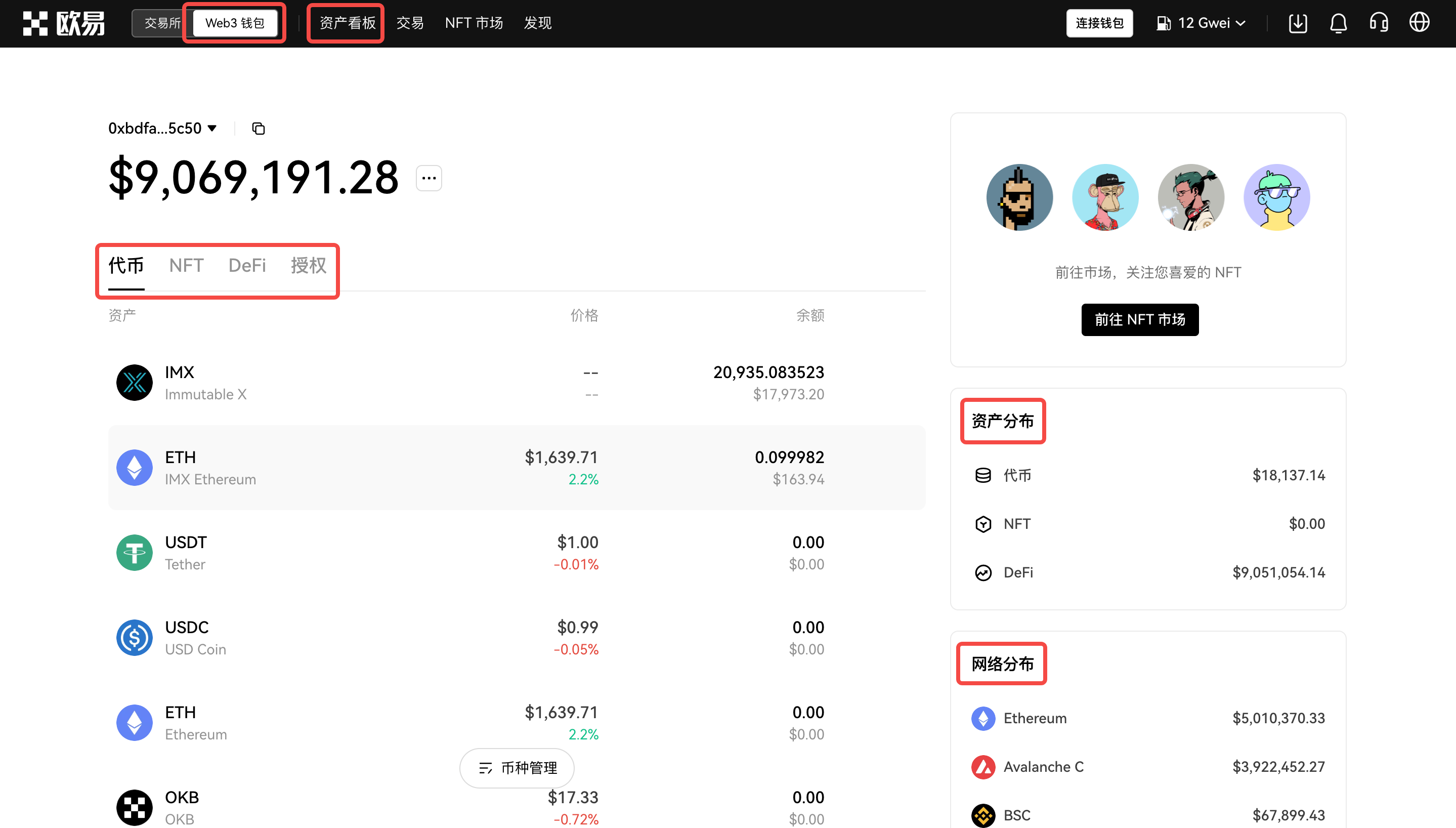This screenshot has width=1456, height=828.
Task: Click the 0.099982 ETH balance
Action: (x=789, y=457)
